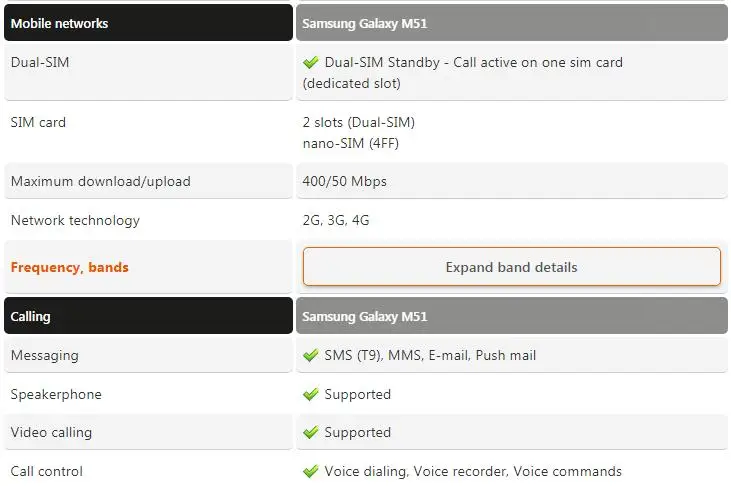Click the Dual-SIM row label

40,62
